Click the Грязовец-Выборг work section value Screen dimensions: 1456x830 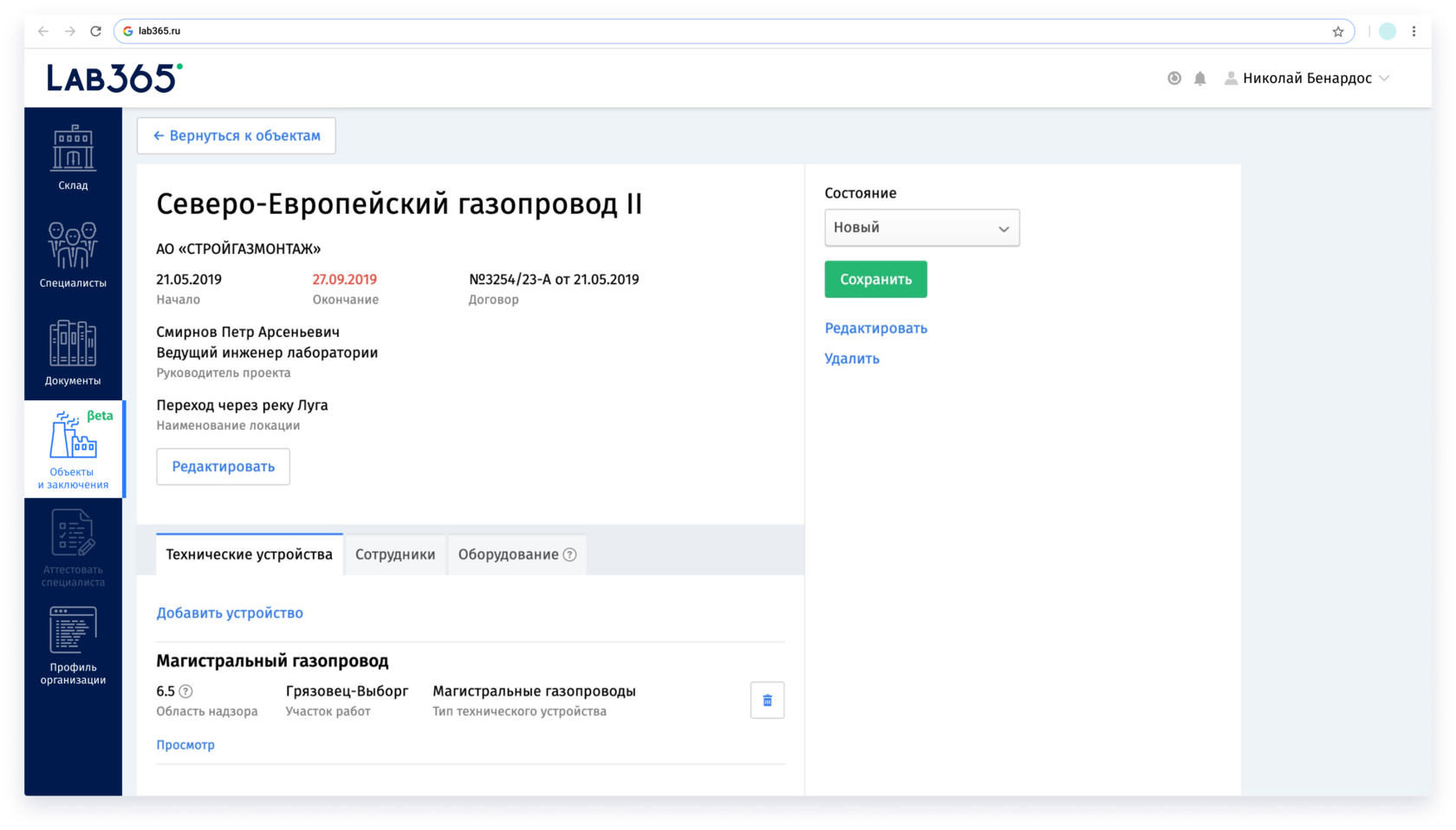point(347,691)
